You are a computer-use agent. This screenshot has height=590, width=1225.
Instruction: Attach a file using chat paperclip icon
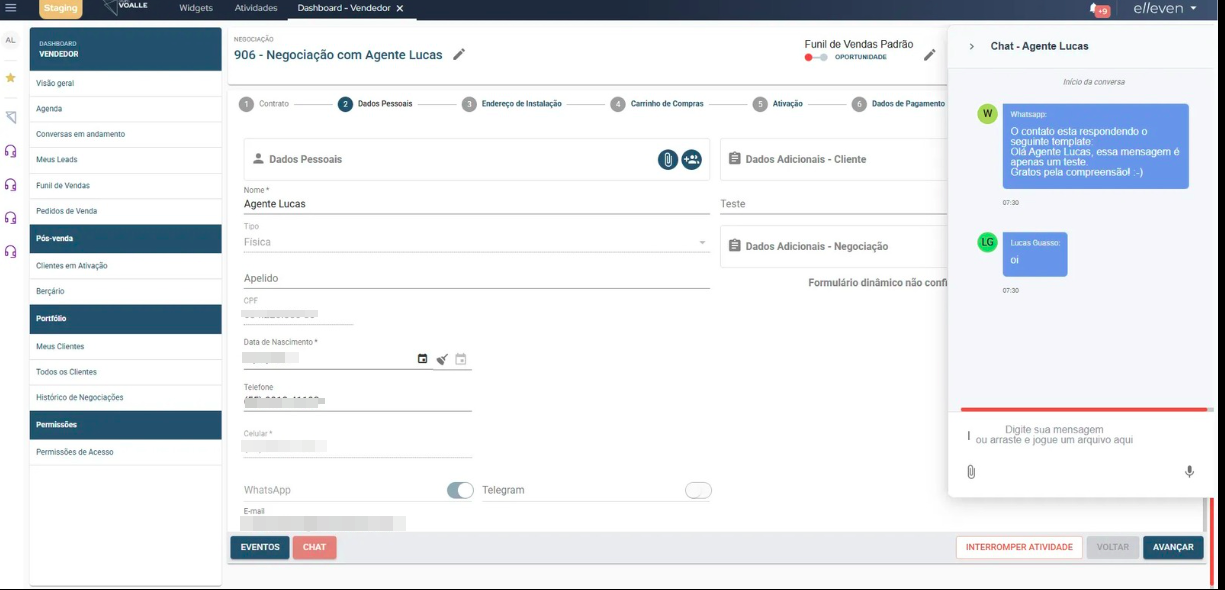[x=970, y=472]
